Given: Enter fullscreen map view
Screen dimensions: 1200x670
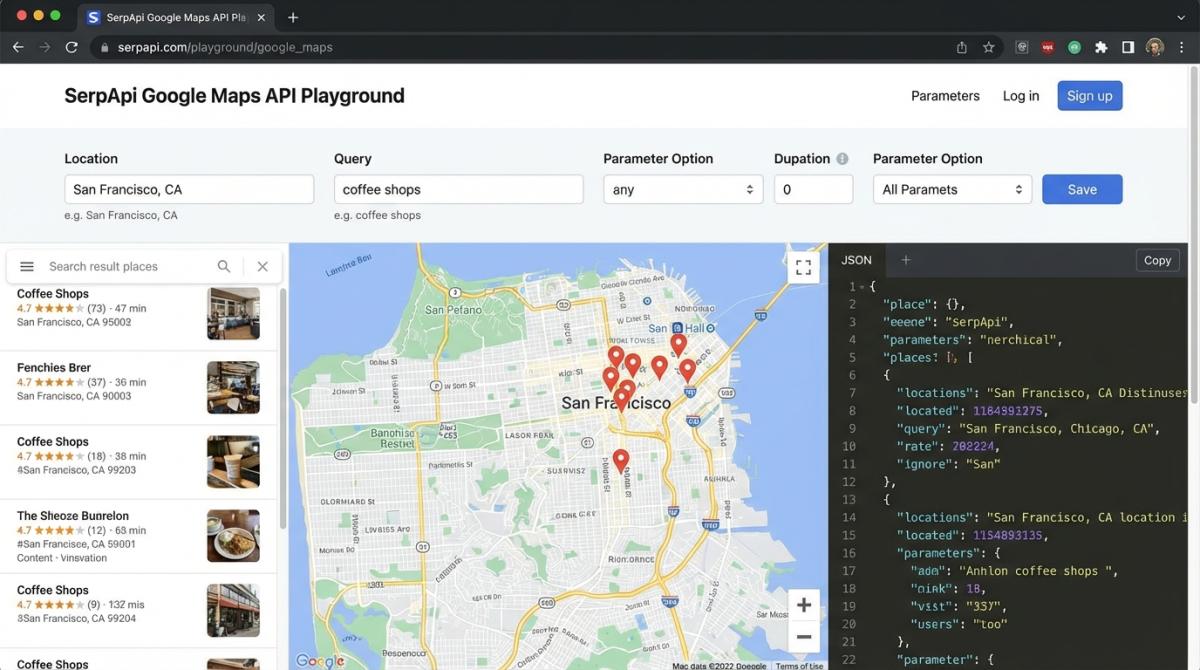Looking at the screenshot, I should 802,267.
